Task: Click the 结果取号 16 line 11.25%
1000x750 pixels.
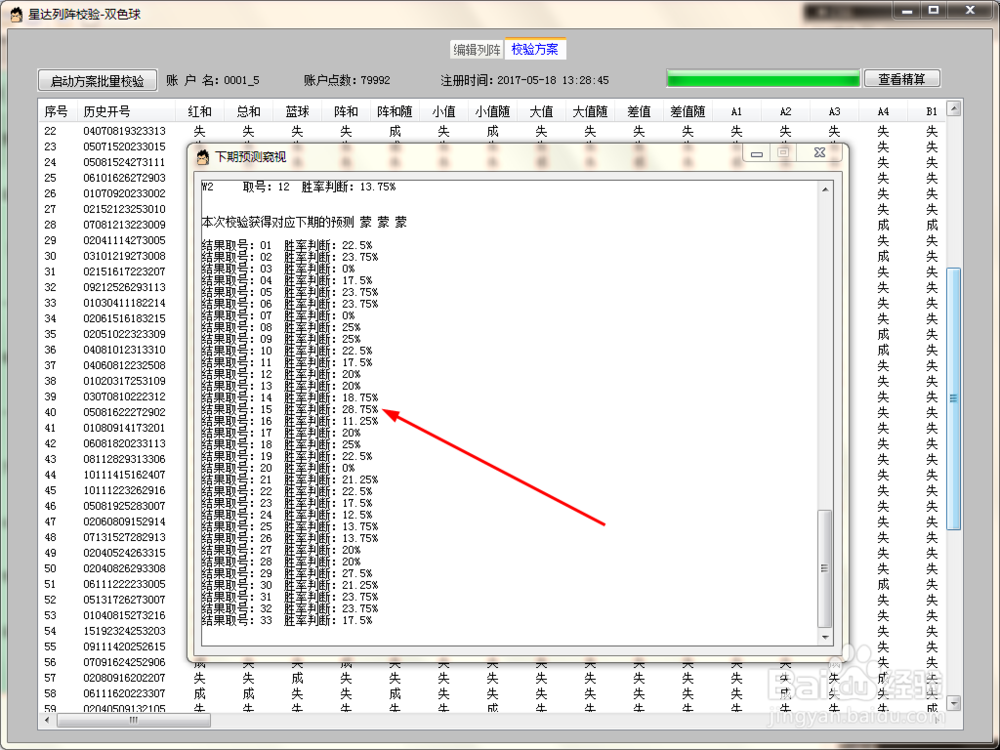Action: 290,422
